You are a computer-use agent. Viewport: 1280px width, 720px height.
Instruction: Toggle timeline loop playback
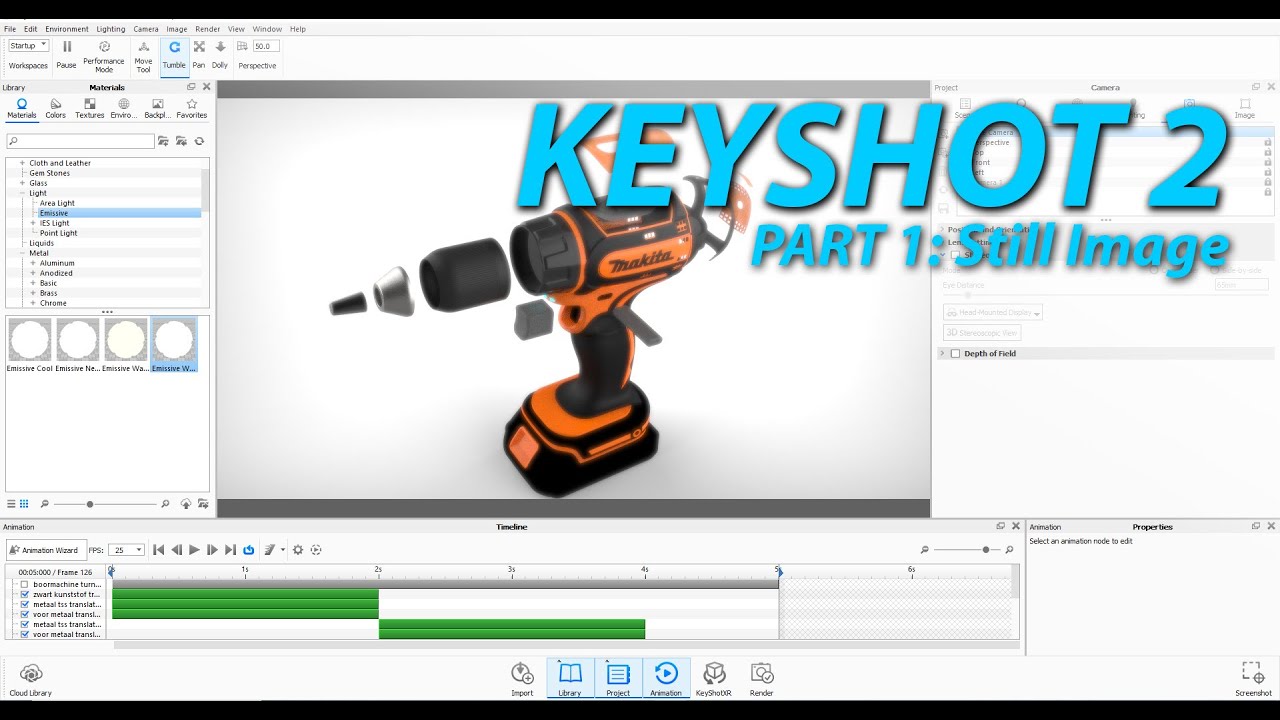(249, 550)
